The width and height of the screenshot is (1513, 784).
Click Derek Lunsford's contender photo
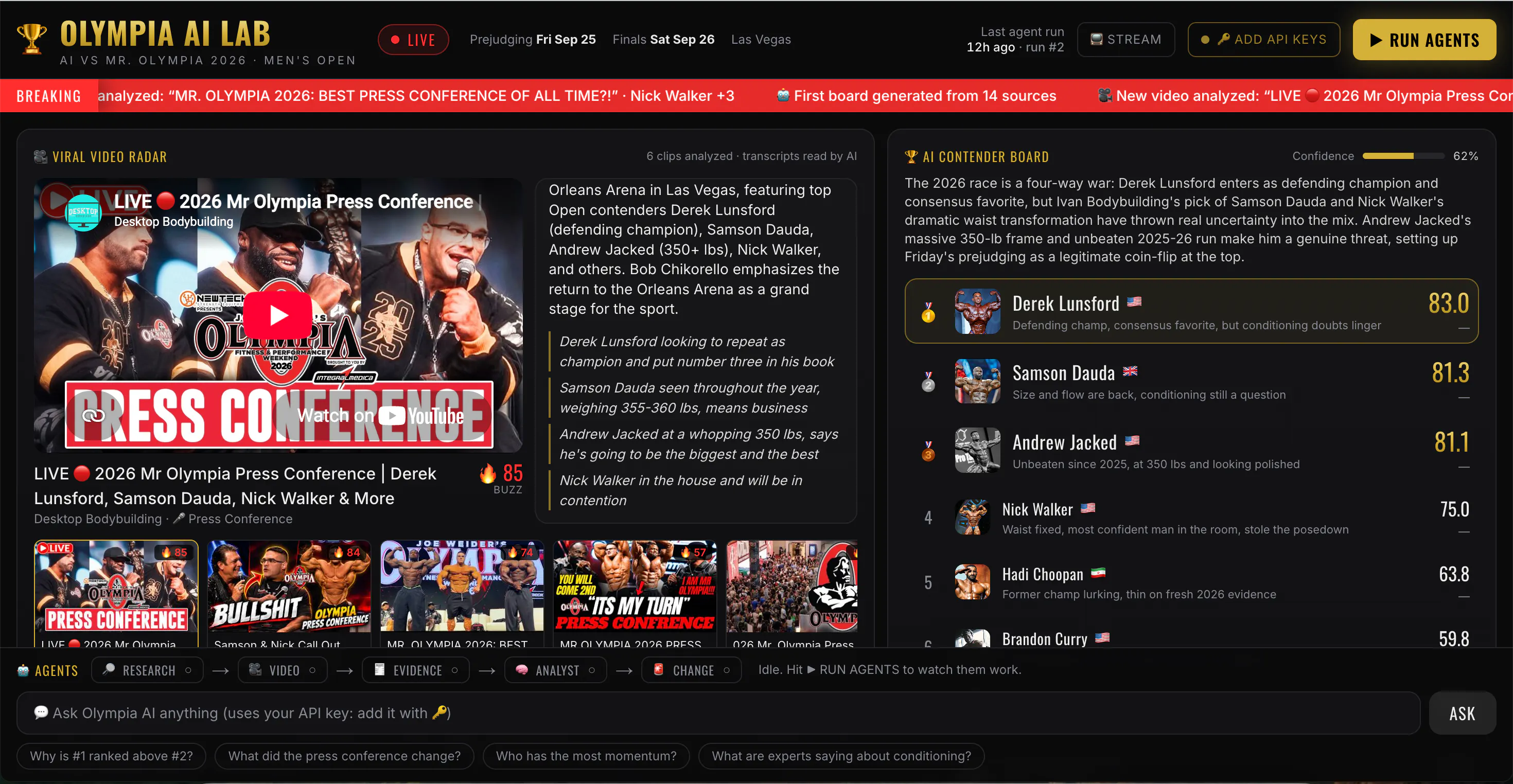coord(977,311)
